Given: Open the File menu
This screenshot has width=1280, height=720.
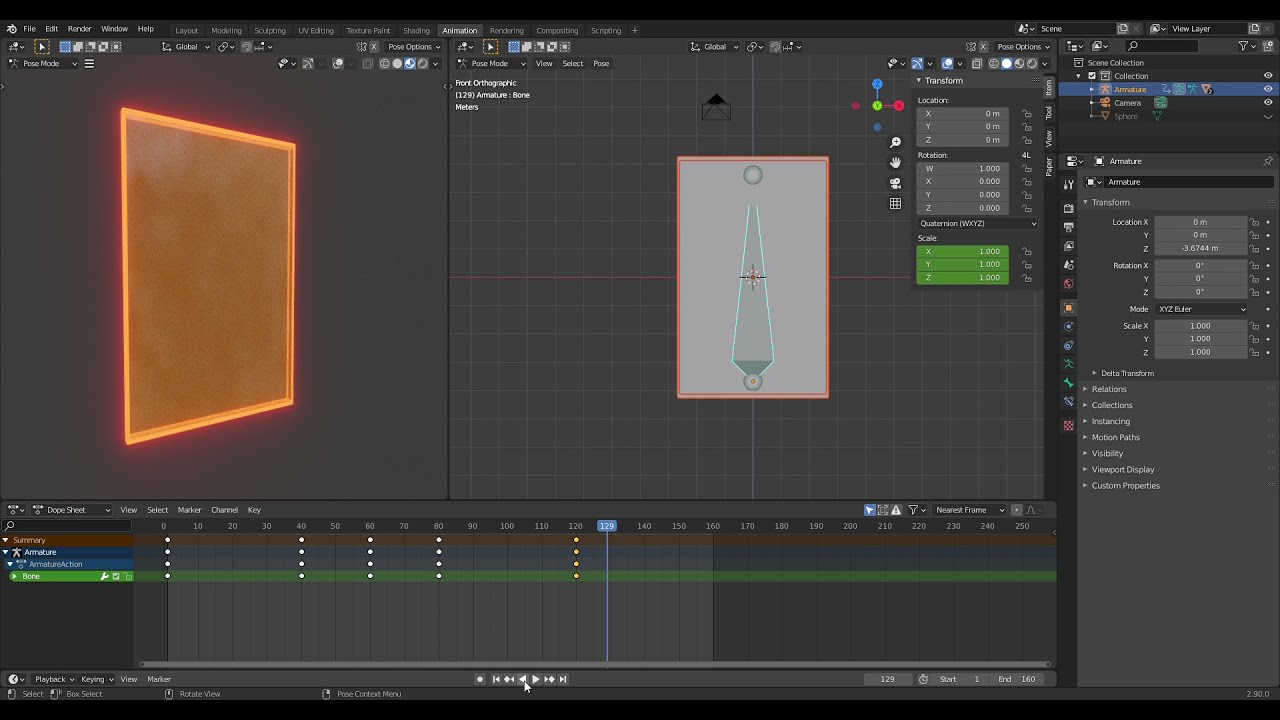Looking at the screenshot, I should pyautogui.click(x=29, y=29).
